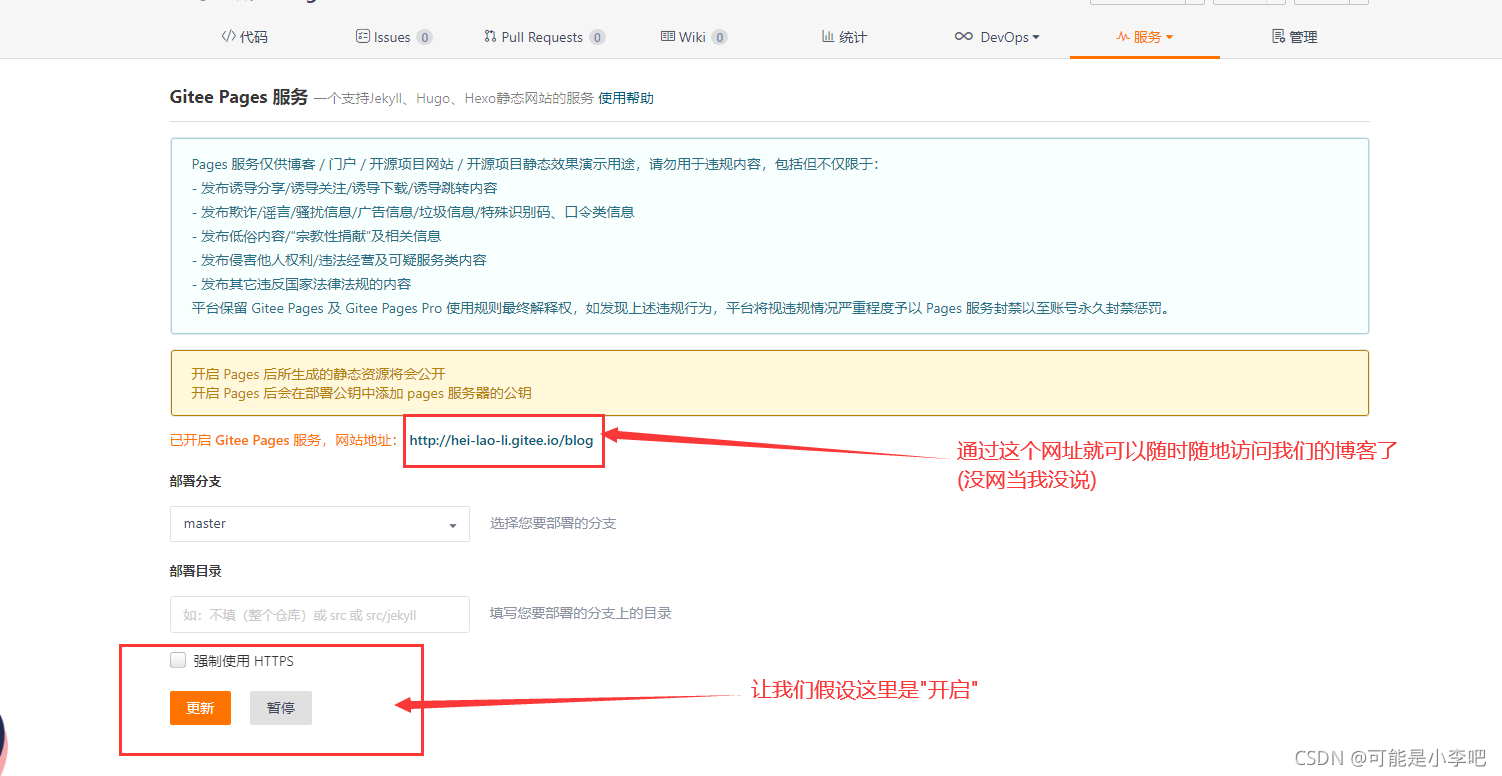The image size is (1502, 776).
Task: Open the 管理 management tab
Action: tap(1294, 37)
